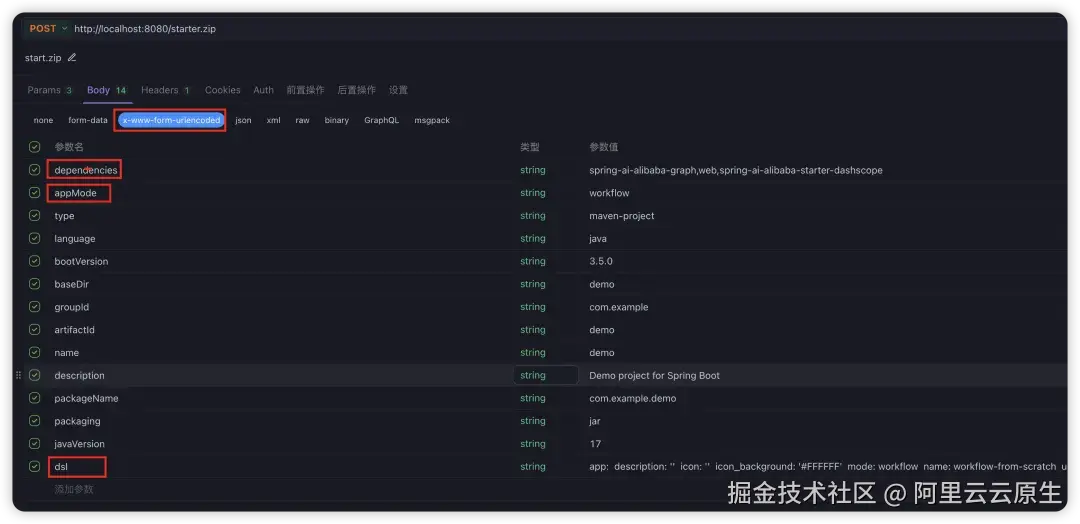
Task: Disable the javaVersion parameter checkbox
Action: pyautogui.click(x=34, y=443)
